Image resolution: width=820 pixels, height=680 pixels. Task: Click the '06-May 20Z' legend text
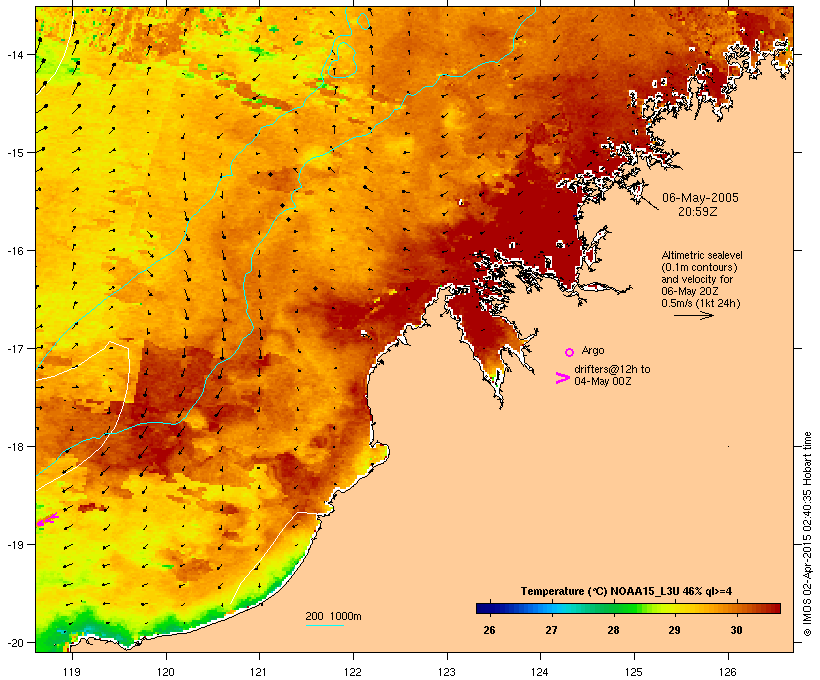click(x=690, y=291)
